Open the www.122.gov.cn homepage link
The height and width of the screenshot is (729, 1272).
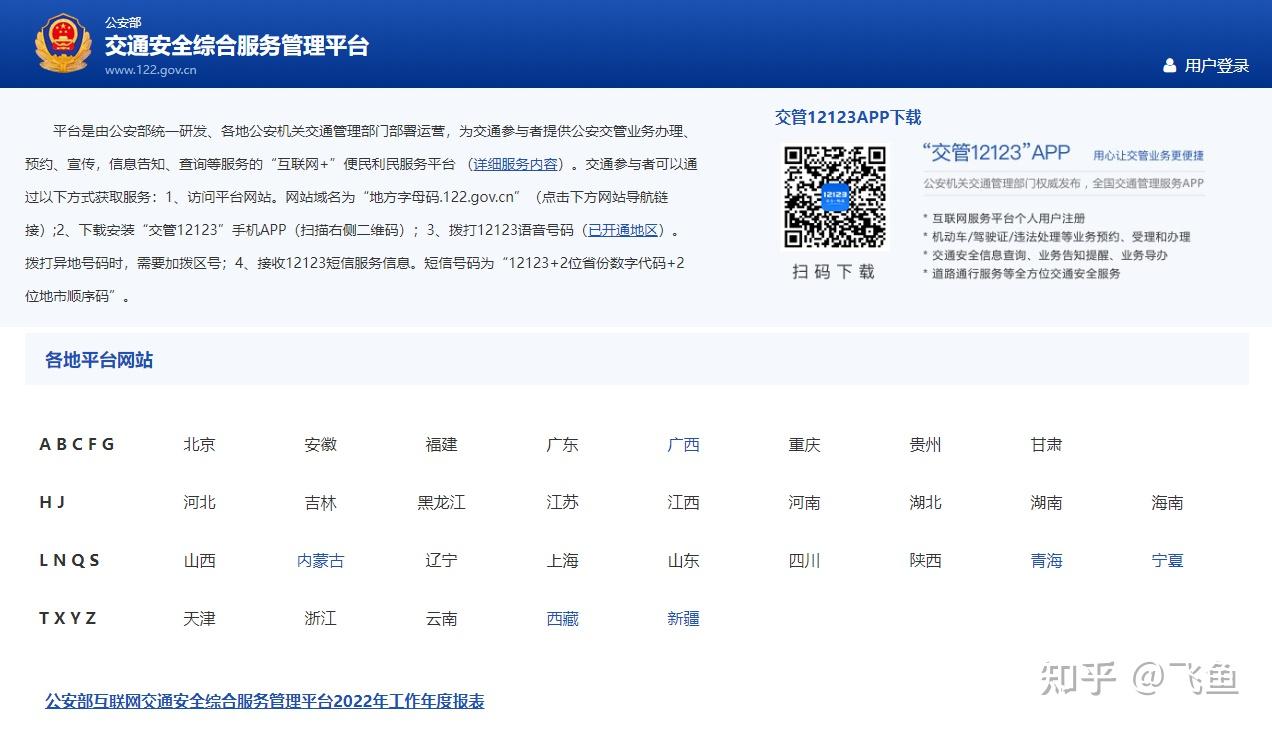tap(149, 69)
